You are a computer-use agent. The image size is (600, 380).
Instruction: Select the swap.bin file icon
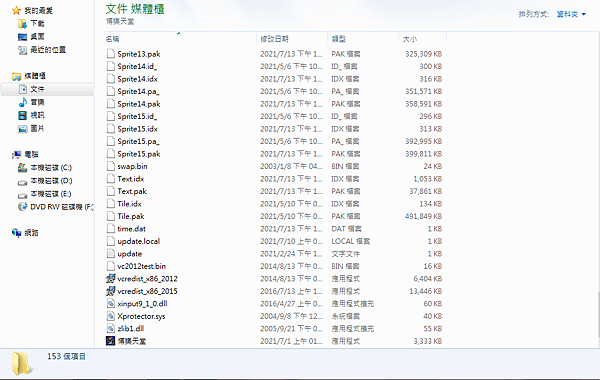pos(111,166)
